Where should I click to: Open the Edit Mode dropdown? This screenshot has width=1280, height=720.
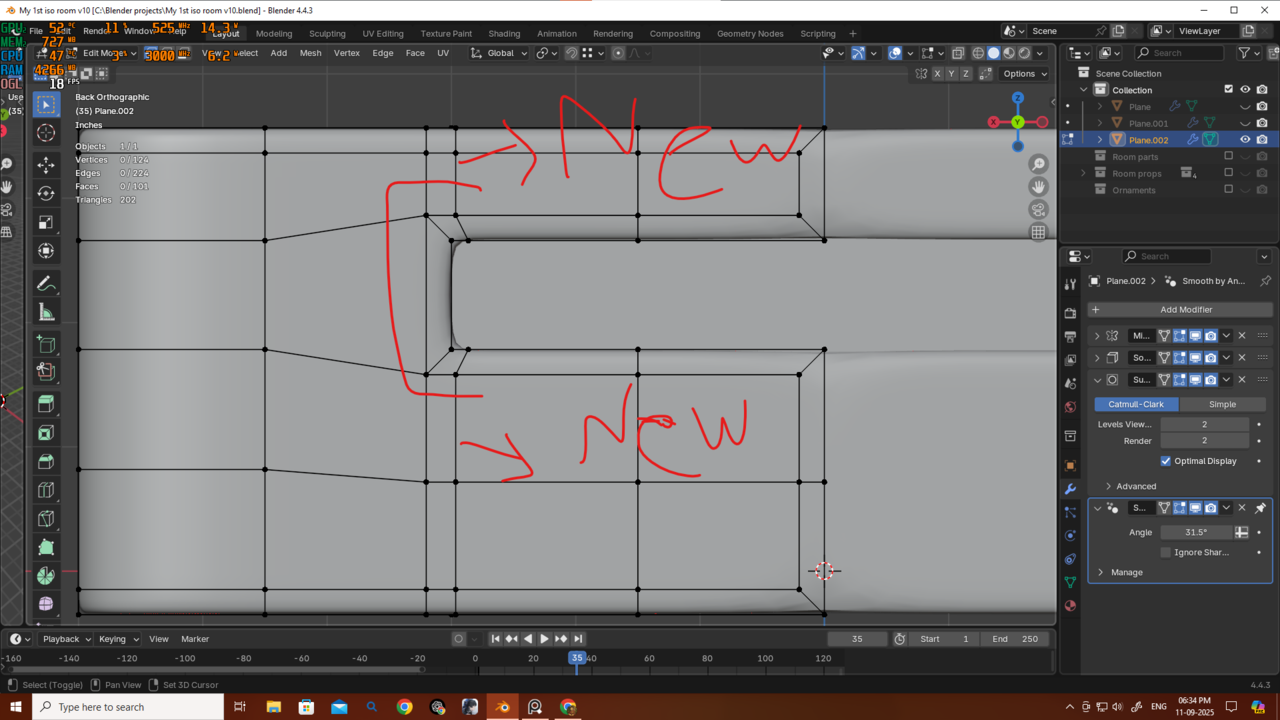pos(100,53)
